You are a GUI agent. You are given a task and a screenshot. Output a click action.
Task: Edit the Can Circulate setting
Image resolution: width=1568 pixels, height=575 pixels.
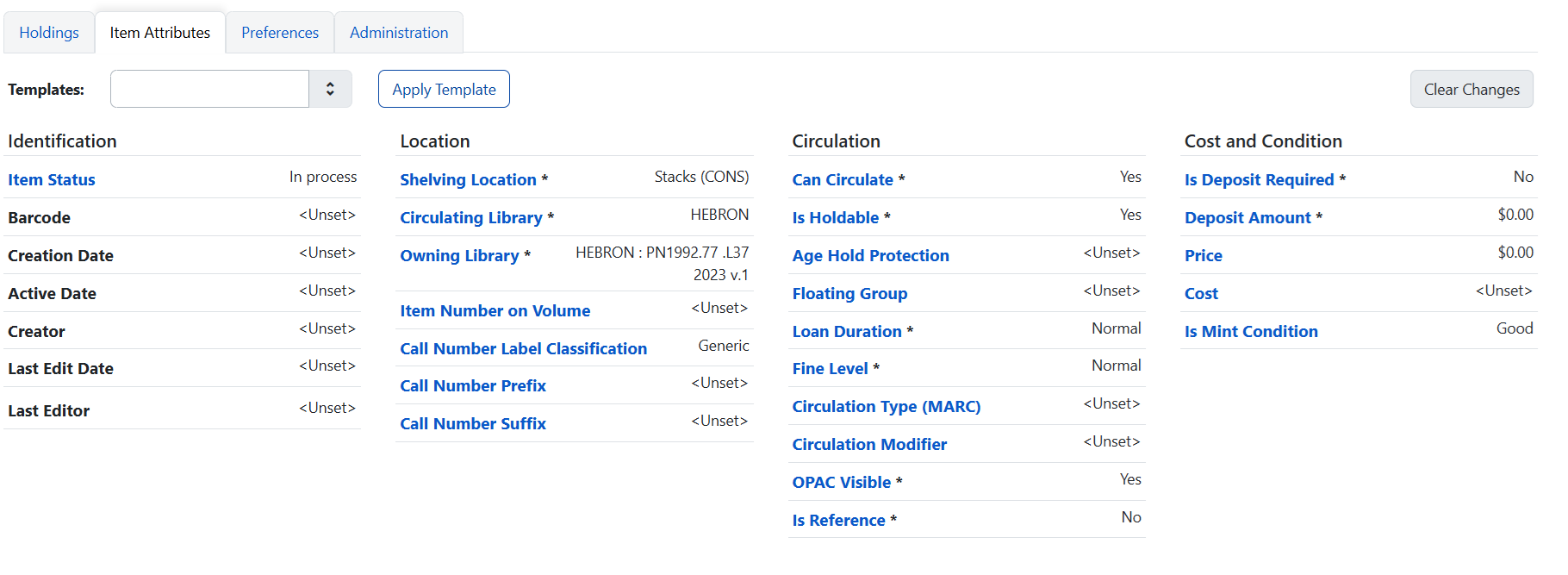(x=842, y=179)
